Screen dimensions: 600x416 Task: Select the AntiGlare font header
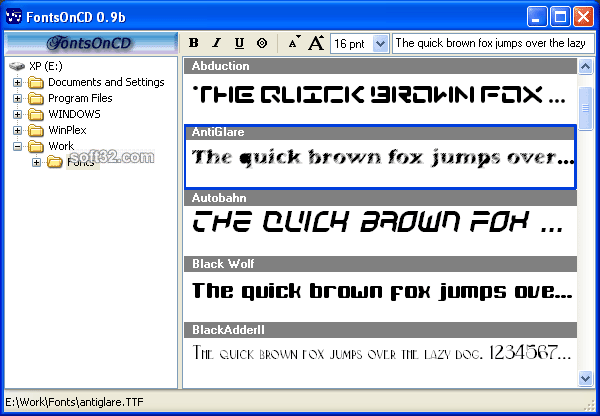380,132
